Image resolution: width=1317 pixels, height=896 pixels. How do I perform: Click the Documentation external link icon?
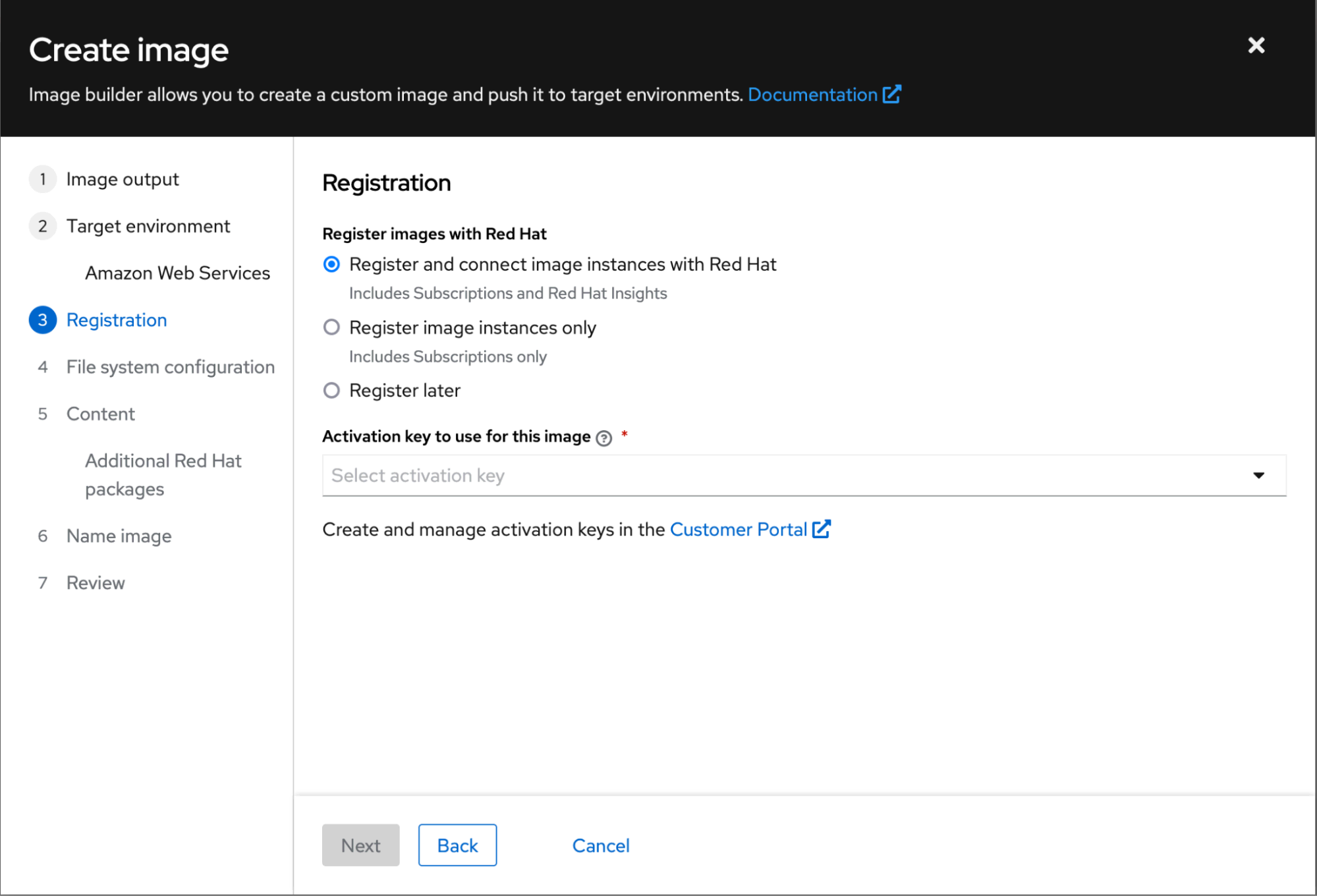coord(891,95)
